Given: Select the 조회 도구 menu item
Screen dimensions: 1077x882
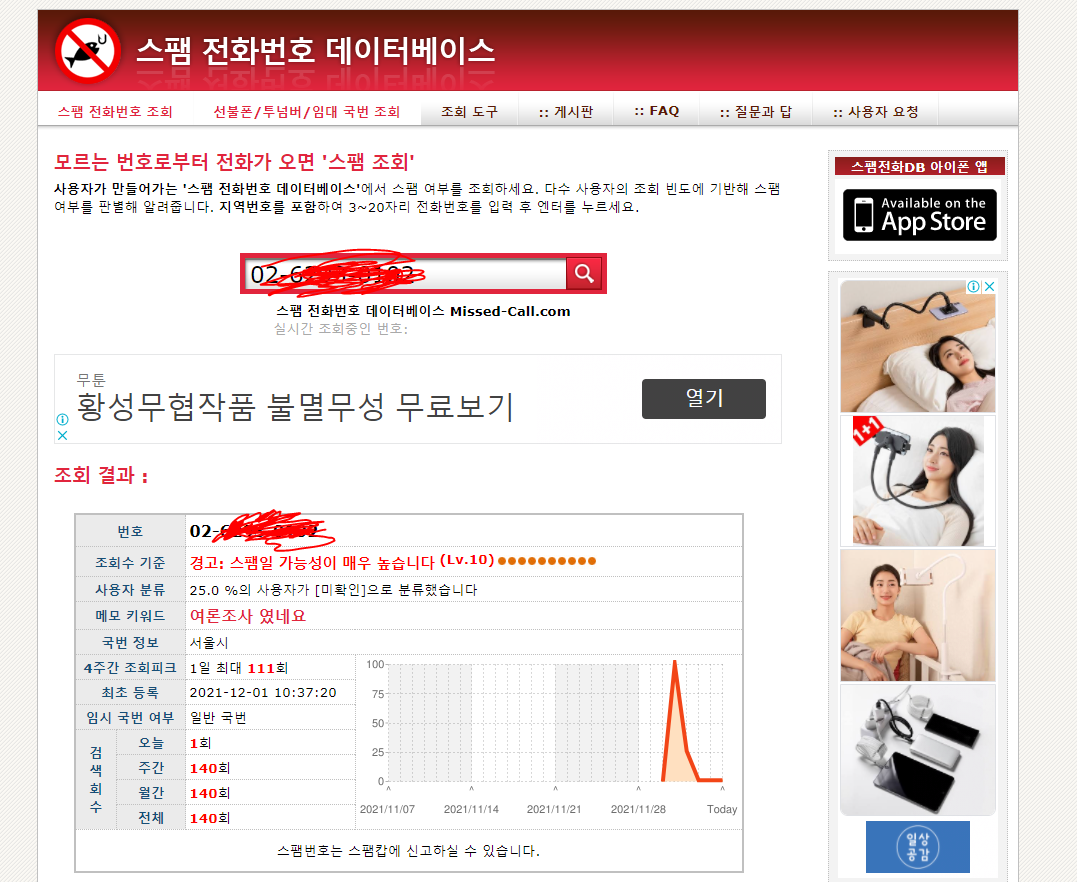Looking at the screenshot, I should pyautogui.click(x=468, y=111).
